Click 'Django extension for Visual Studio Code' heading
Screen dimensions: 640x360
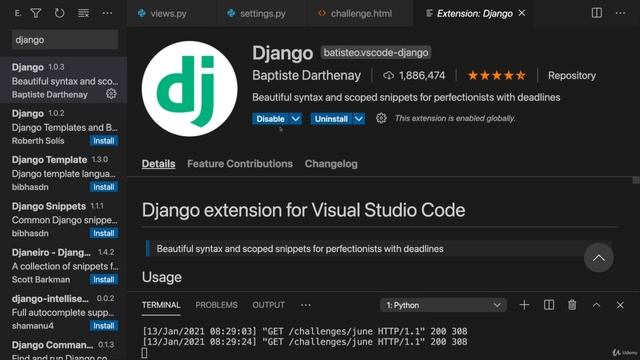click(x=303, y=210)
